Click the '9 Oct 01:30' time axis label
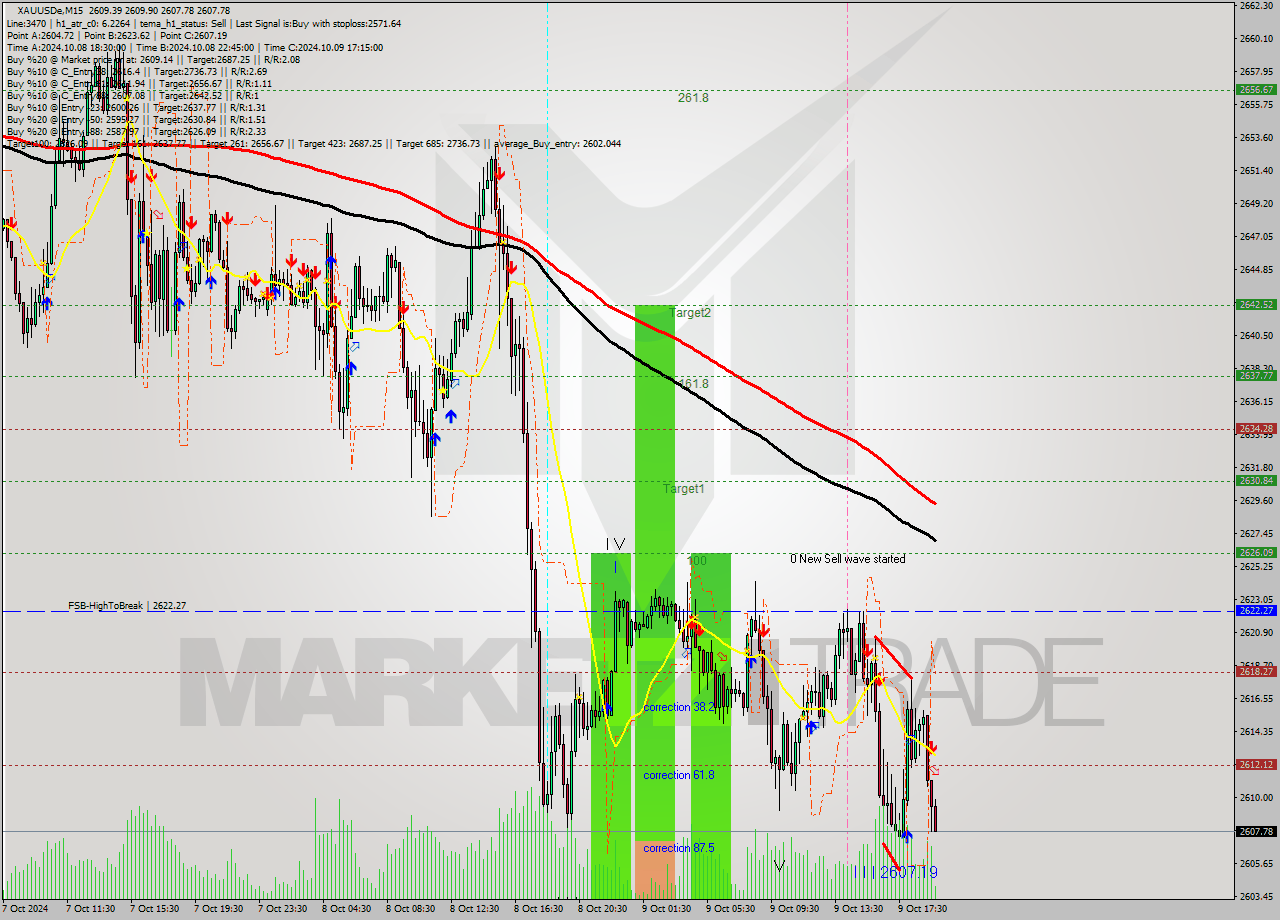This screenshot has height=920, width=1280. pyautogui.click(x=667, y=909)
